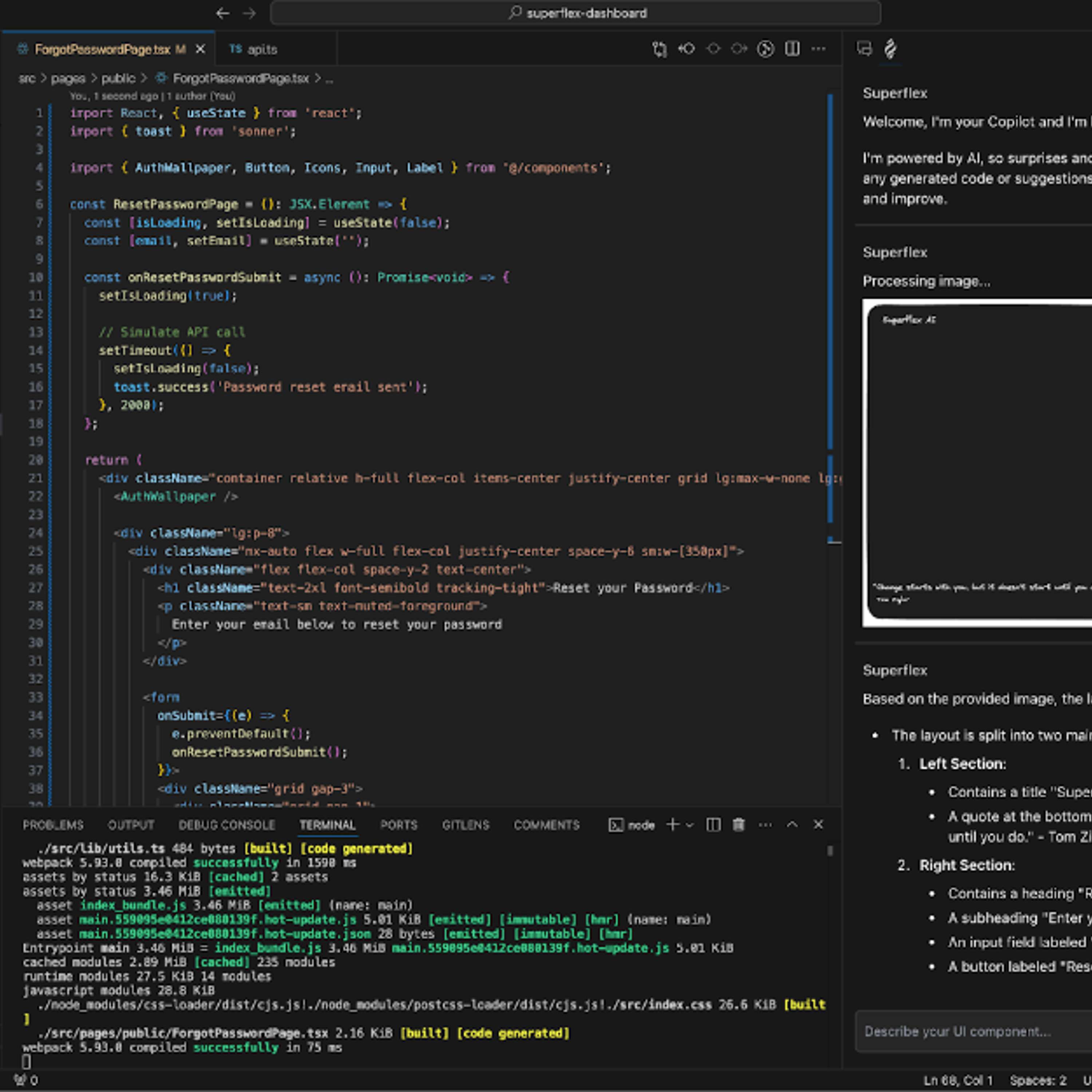
Task: Open the git compare changes icon
Action: coord(659,49)
